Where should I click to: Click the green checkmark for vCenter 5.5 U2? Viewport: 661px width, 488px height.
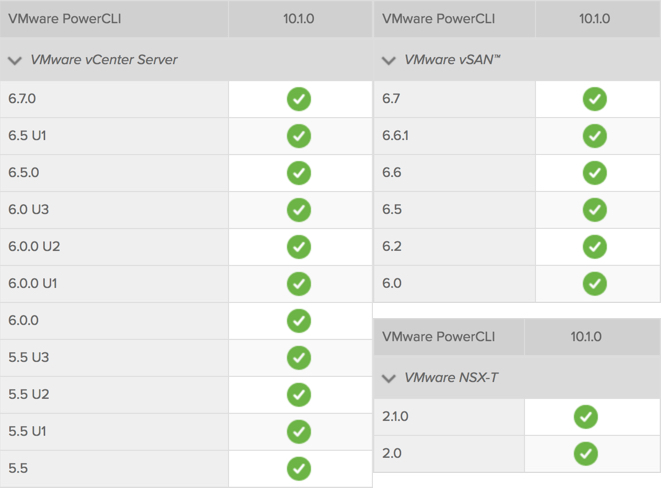click(299, 395)
